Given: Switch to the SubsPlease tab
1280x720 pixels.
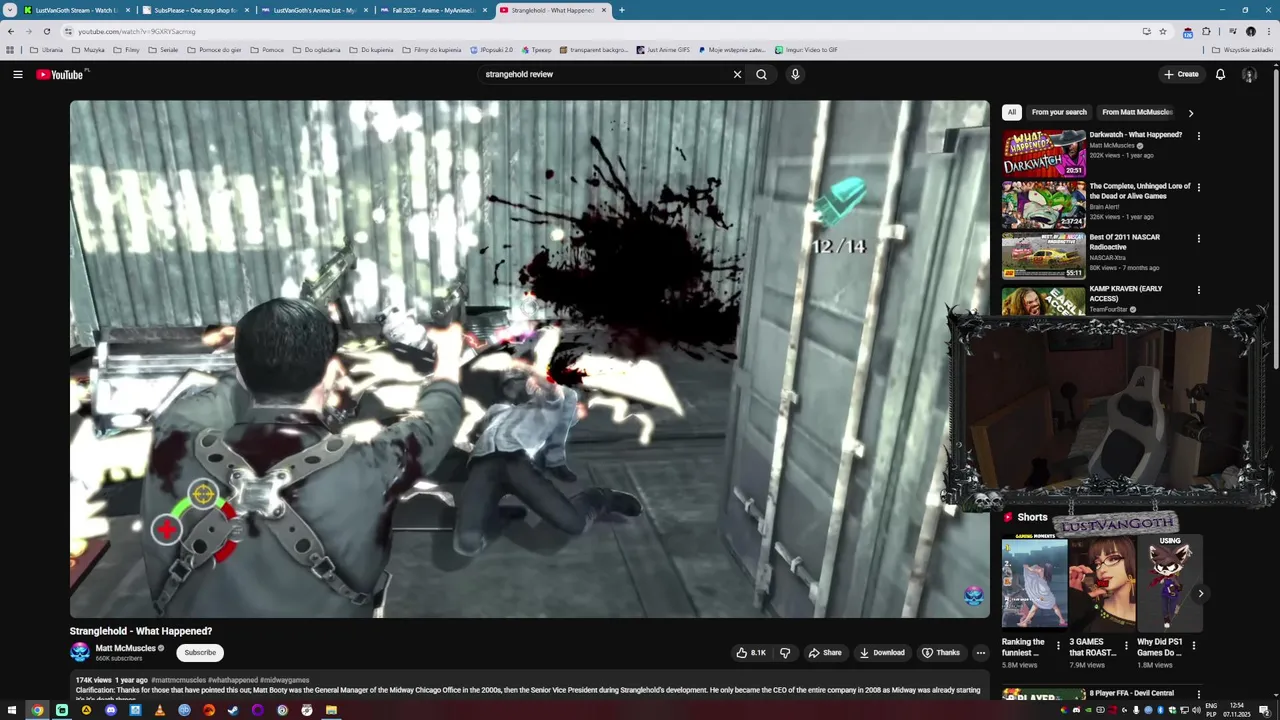Looking at the screenshot, I should click(x=194, y=10).
